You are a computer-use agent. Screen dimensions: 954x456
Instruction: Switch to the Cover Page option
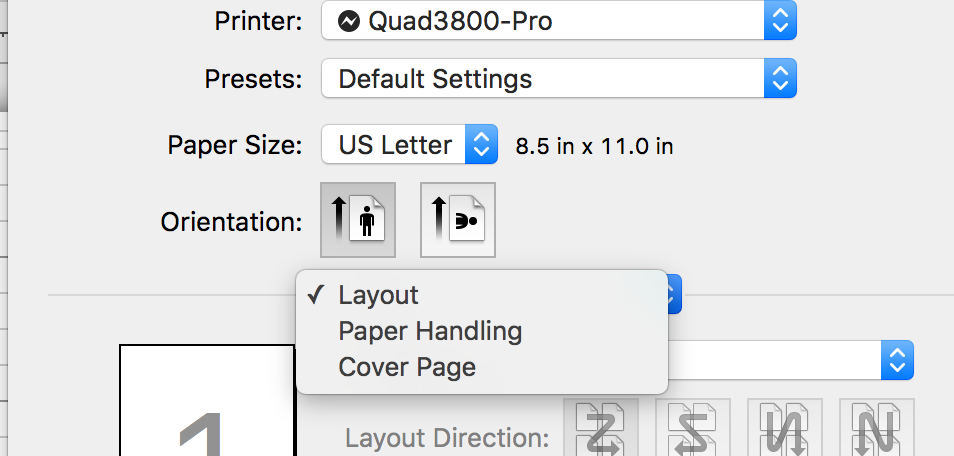click(407, 367)
